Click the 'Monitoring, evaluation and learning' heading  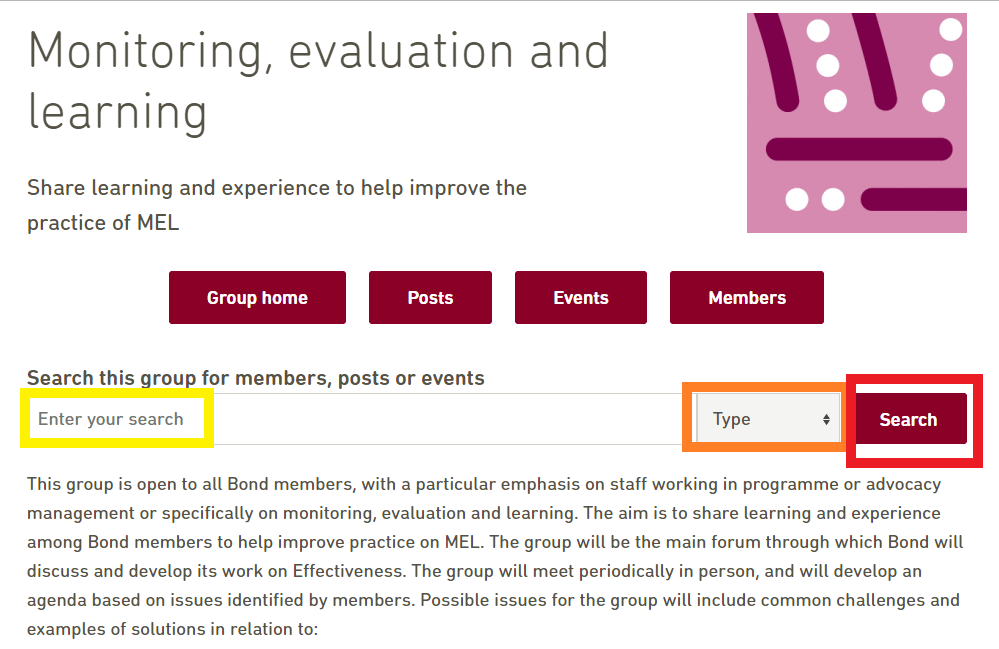click(x=319, y=81)
